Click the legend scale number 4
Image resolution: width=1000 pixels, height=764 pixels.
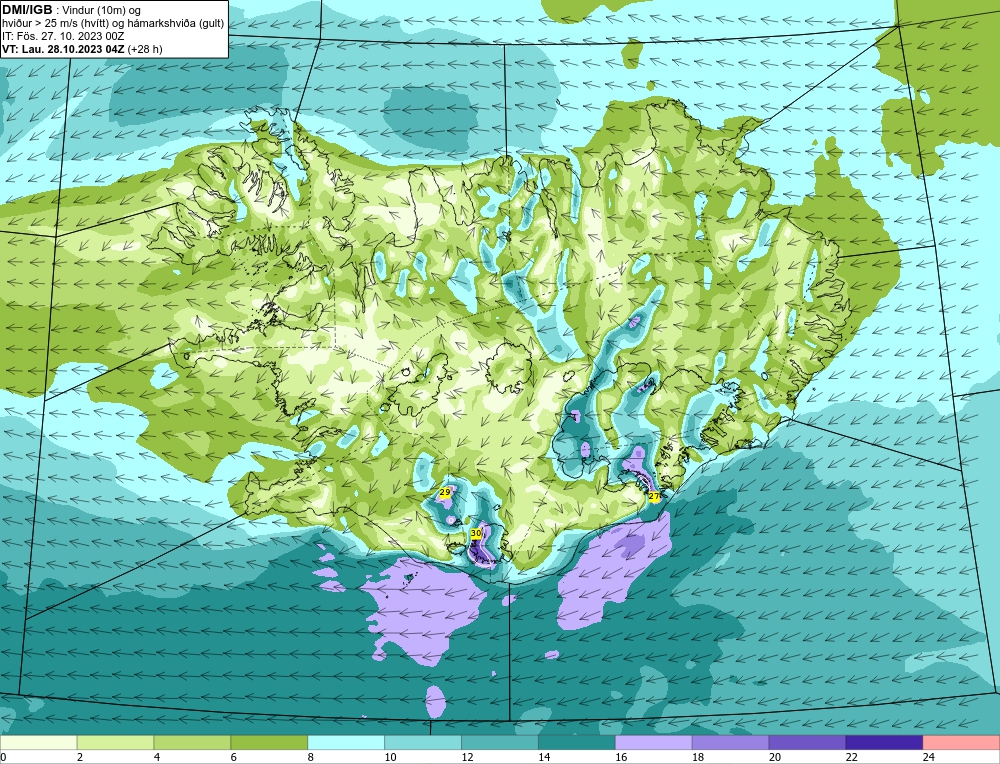coord(157,758)
